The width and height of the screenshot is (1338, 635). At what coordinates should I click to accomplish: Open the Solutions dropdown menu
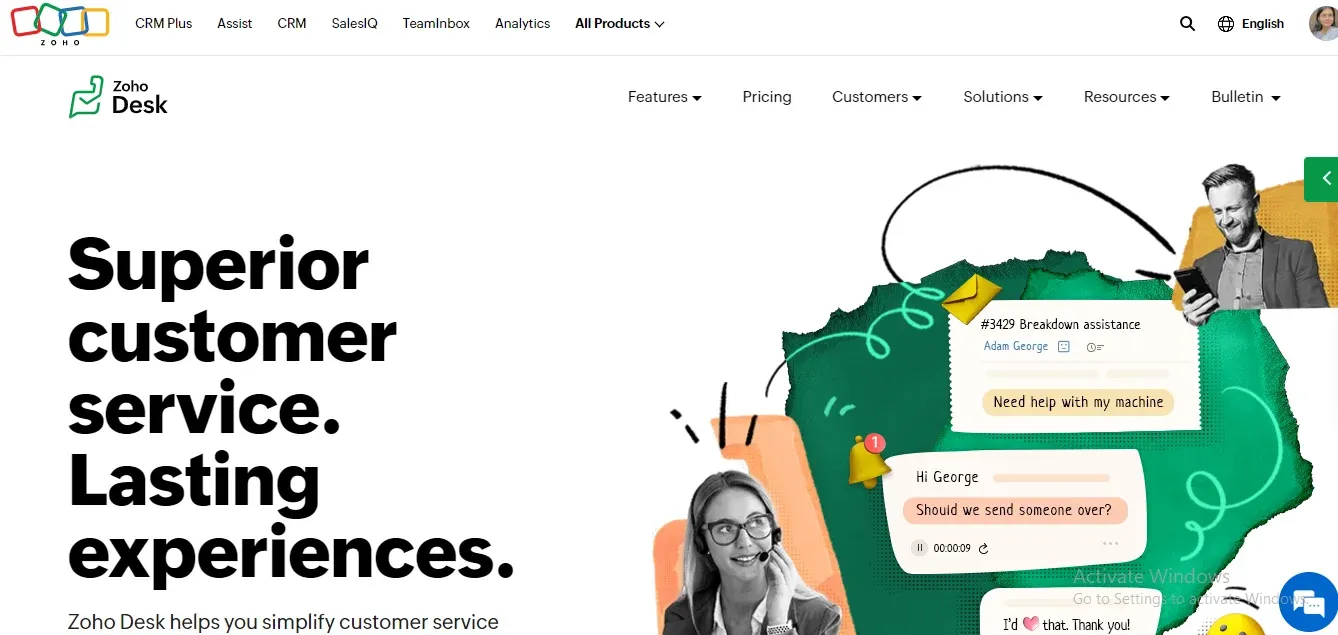click(x=1003, y=97)
